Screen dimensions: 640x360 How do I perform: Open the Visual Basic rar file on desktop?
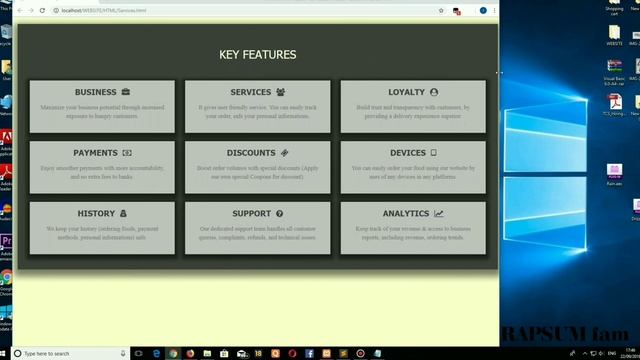(x=614, y=72)
